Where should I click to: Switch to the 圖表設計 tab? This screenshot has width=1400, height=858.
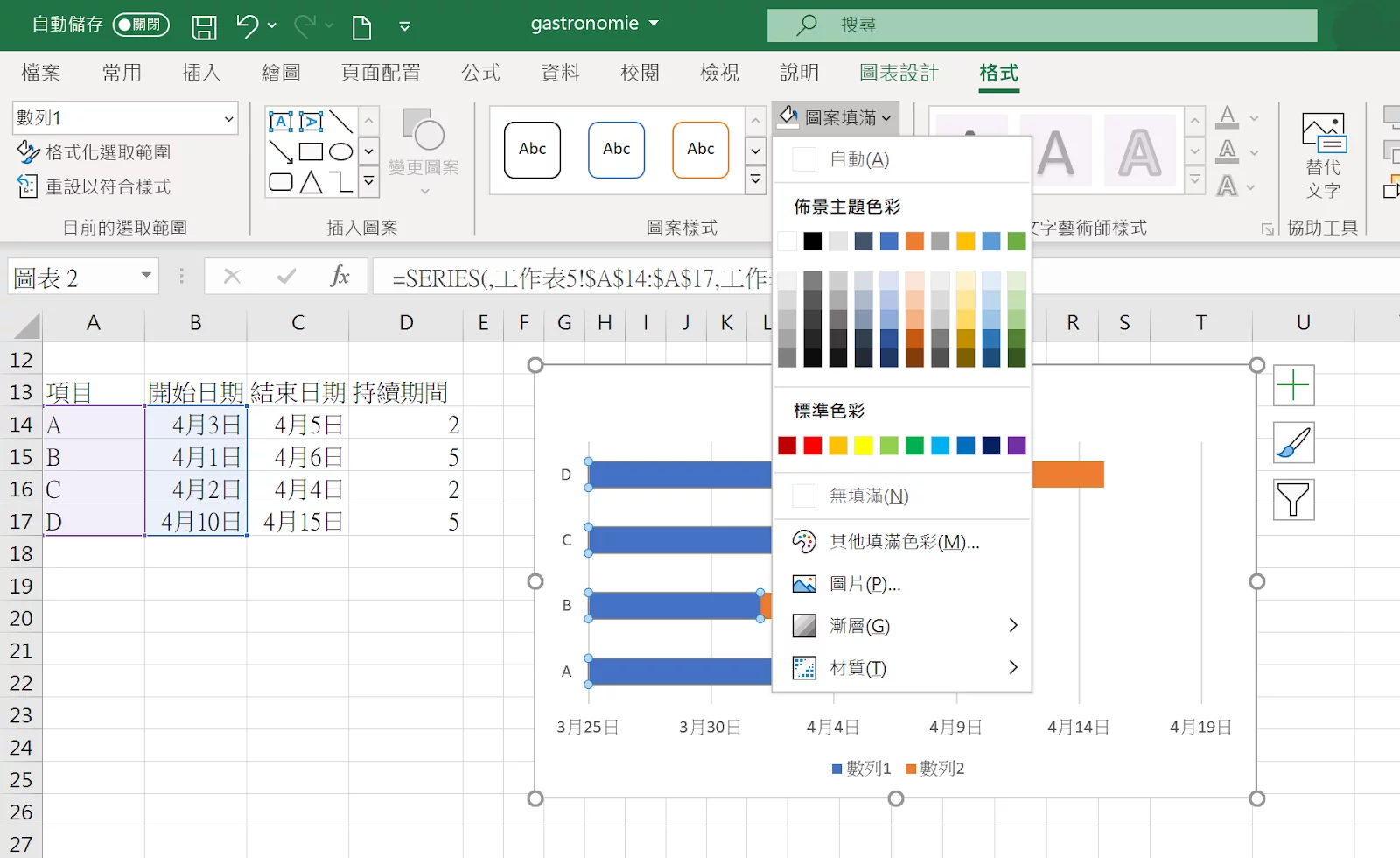click(x=899, y=73)
